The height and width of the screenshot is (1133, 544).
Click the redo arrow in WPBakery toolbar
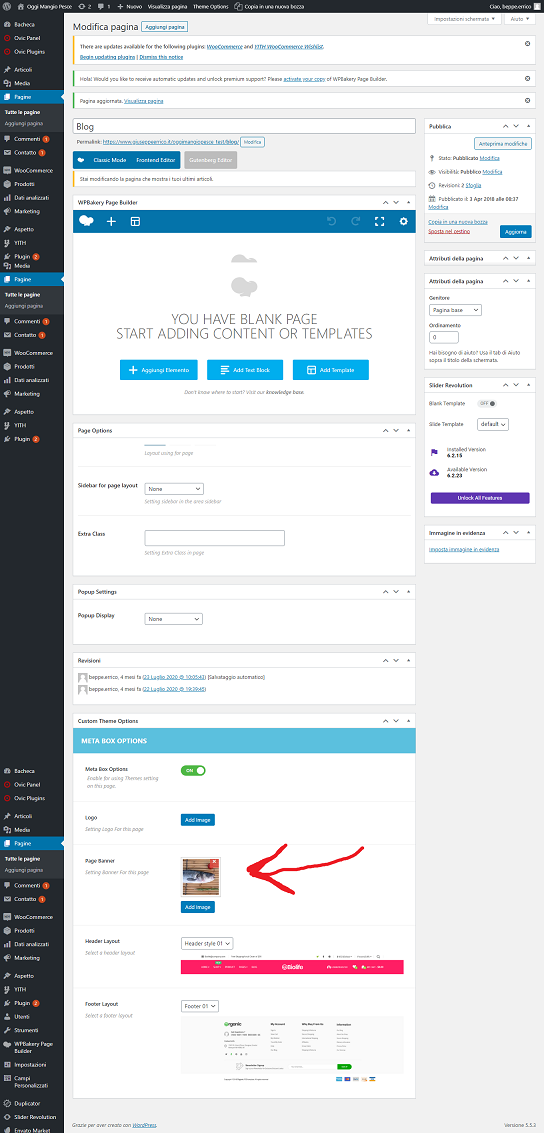coord(355,221)
